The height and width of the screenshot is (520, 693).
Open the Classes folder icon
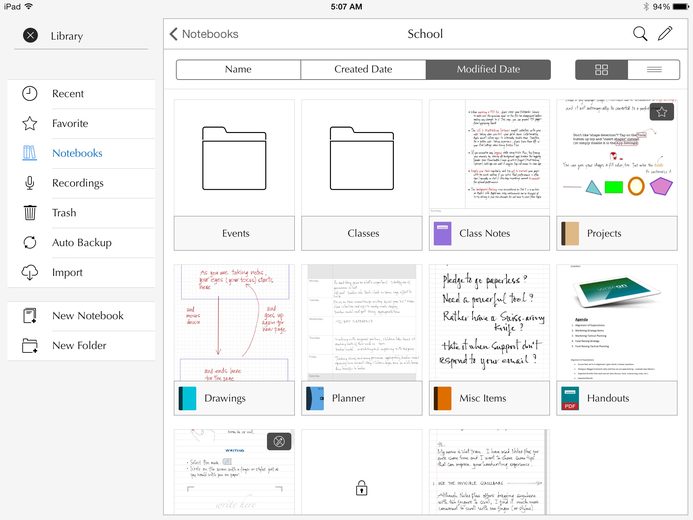click(362, 158)
